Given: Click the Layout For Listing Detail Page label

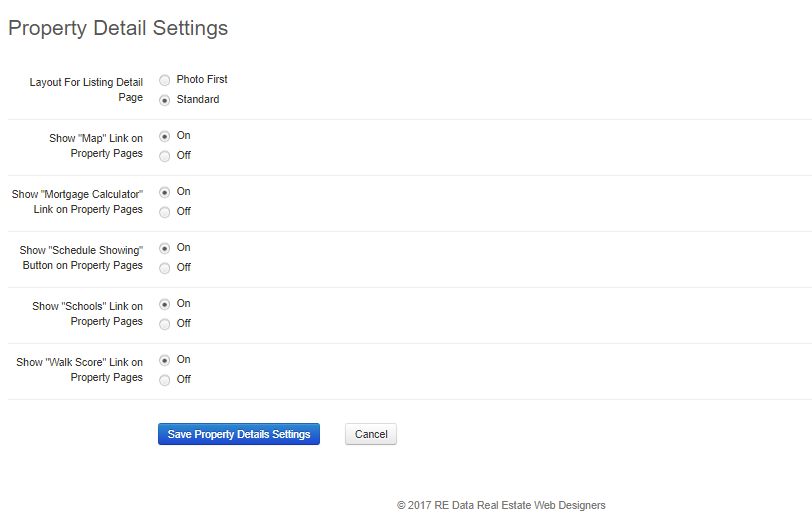Looking at the screenshot, I should pyautogui.click(x=86, y=90).
